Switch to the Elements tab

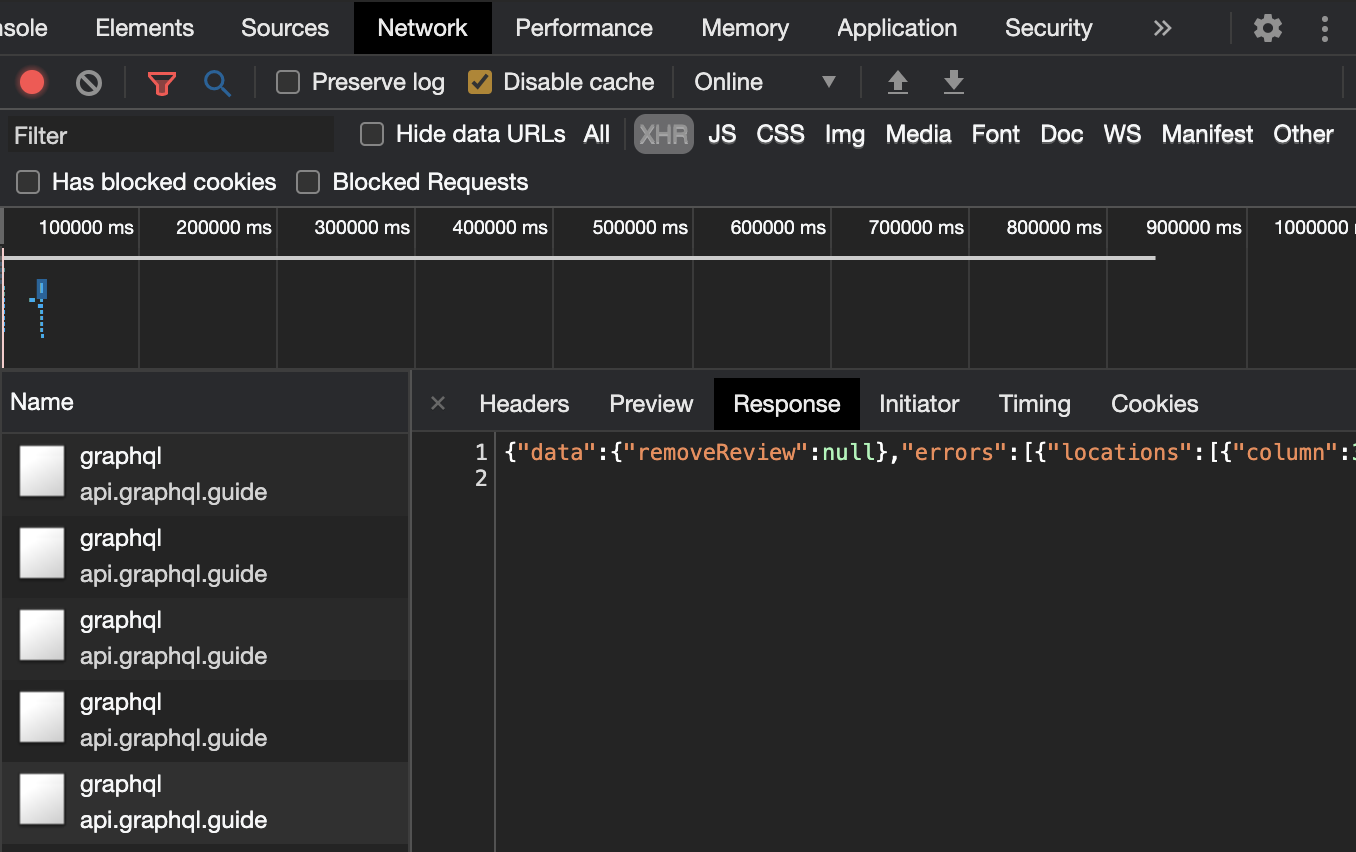(145, 28)
